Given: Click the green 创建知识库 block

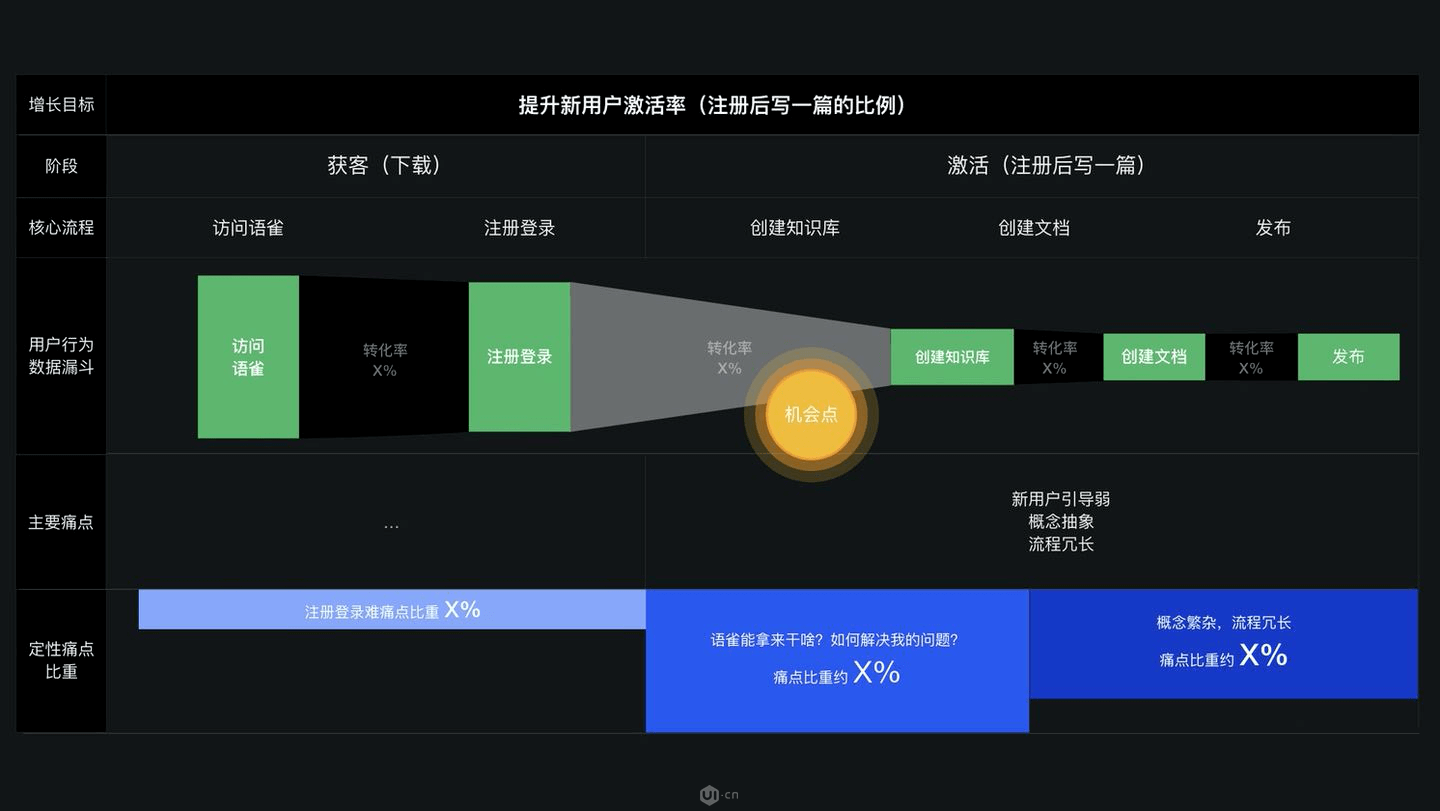Looking at the screenshot, I should click(952, 357).
